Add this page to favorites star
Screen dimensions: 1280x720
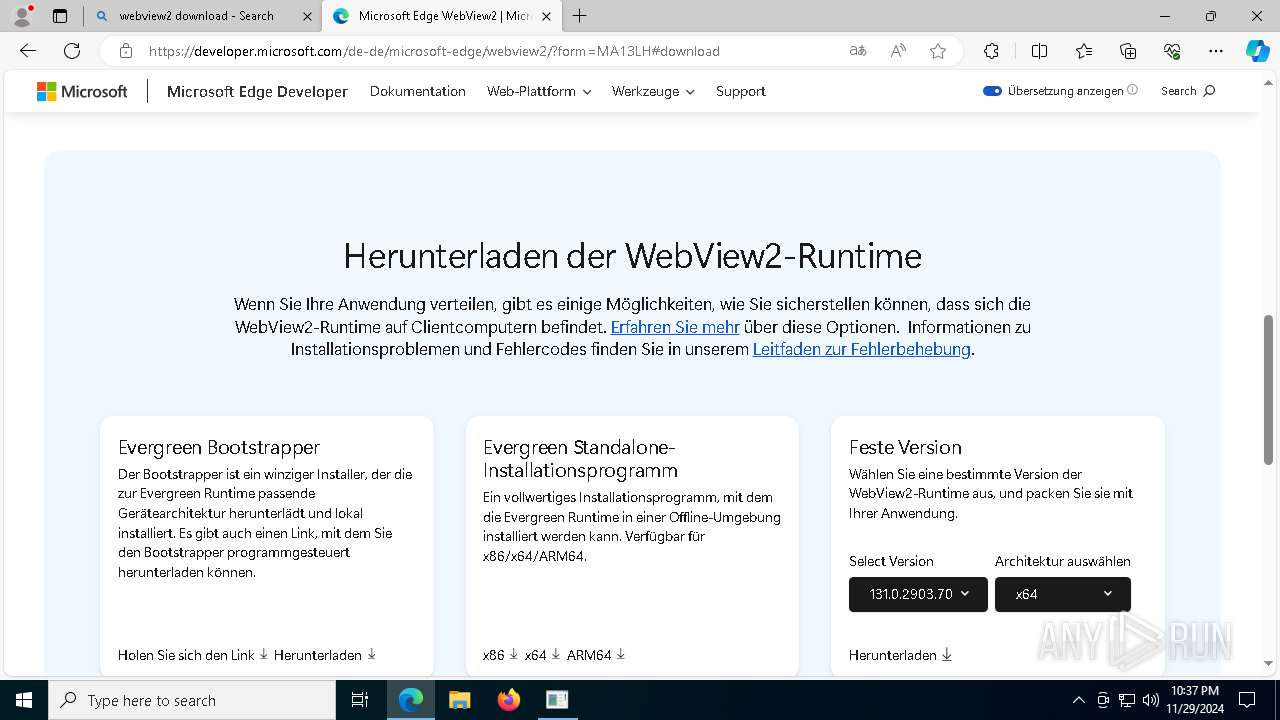(938, 51)
